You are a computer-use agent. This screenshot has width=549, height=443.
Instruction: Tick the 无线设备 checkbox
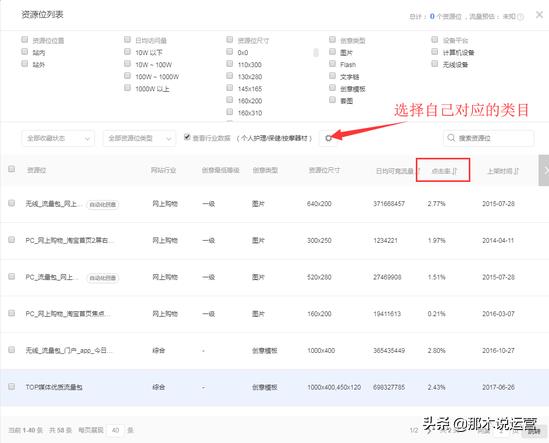[435, 63]
